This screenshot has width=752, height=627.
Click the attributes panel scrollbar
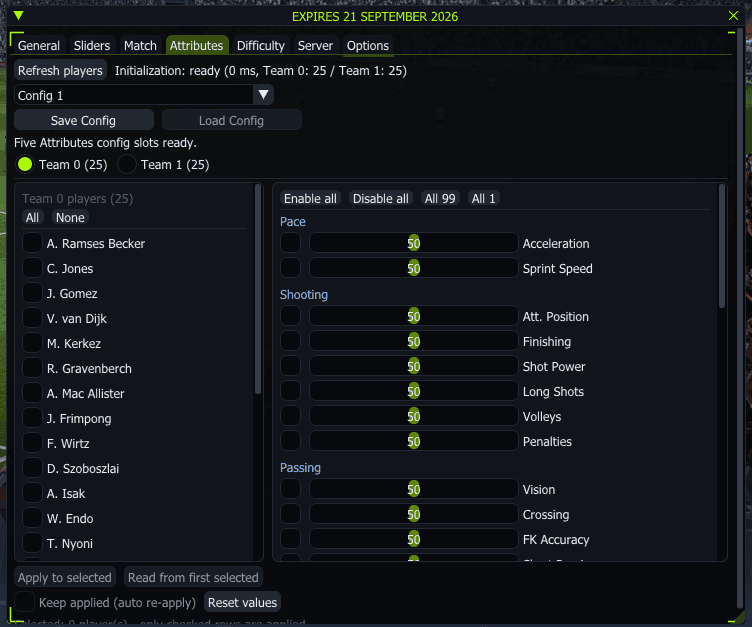click(x=722, y=246)
